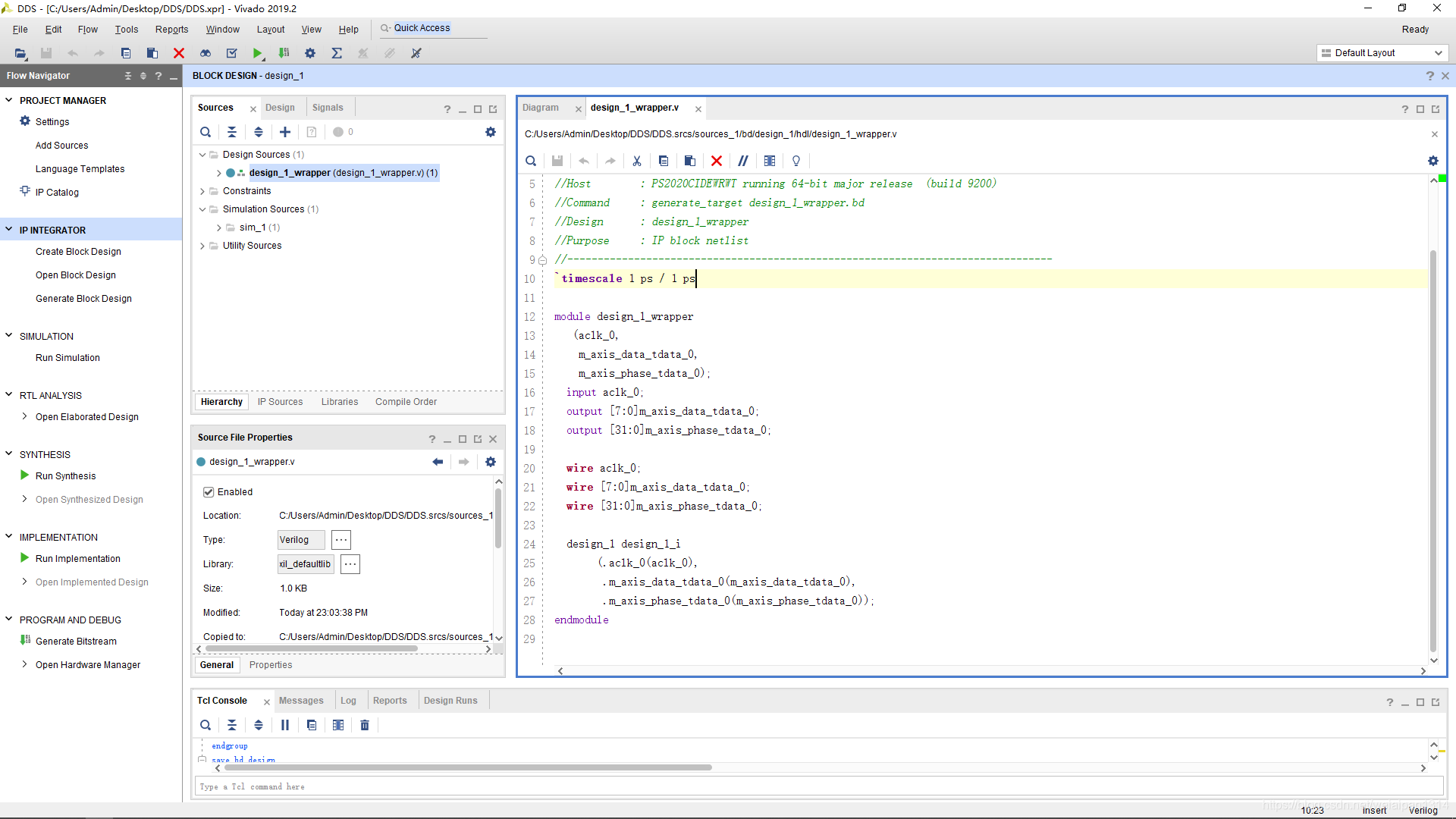Click the Sigma reports toolbar icon
This screenshot has width=1456, height=819.
337,53
